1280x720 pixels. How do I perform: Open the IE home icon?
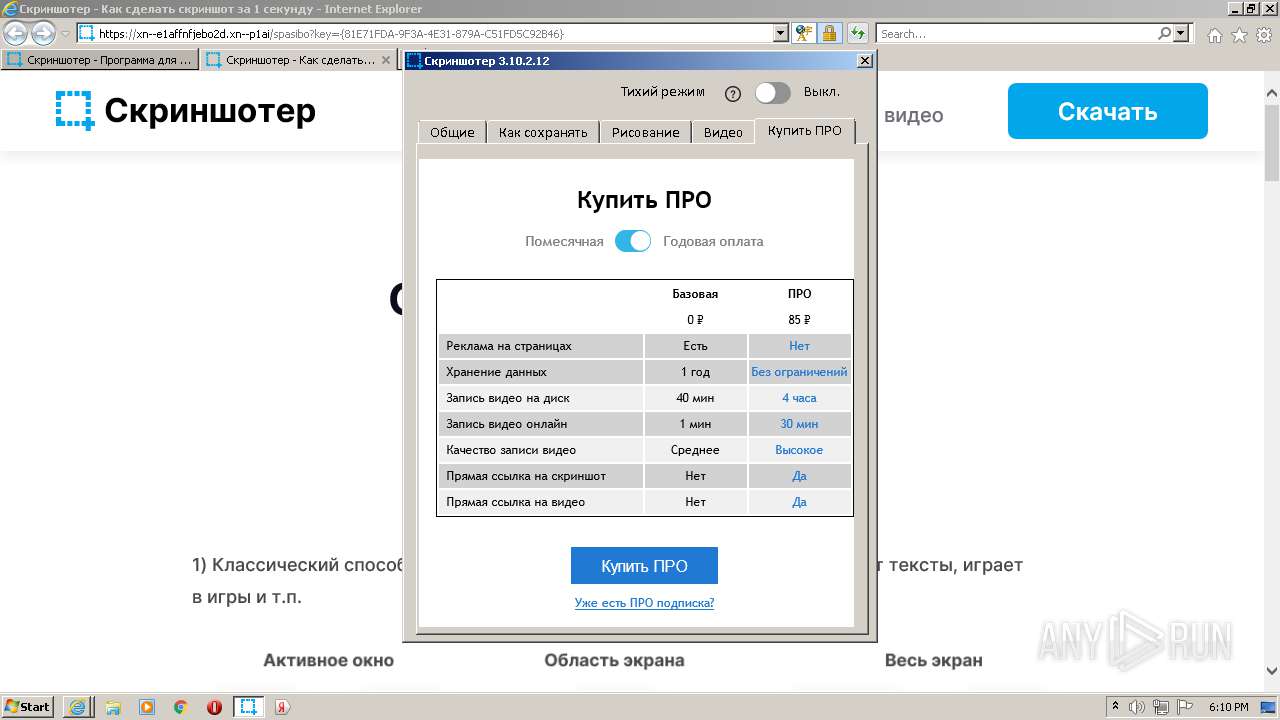[x=1214, y=35]
